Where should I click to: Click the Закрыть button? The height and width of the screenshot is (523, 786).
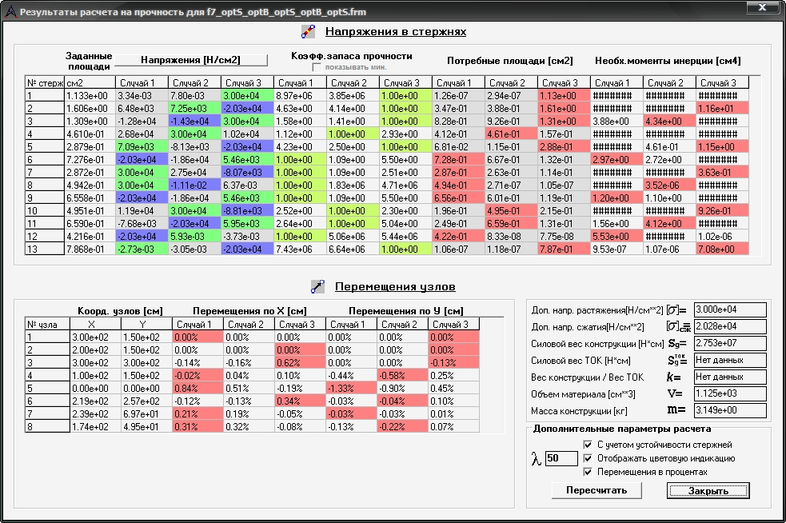tap(708, 490)
